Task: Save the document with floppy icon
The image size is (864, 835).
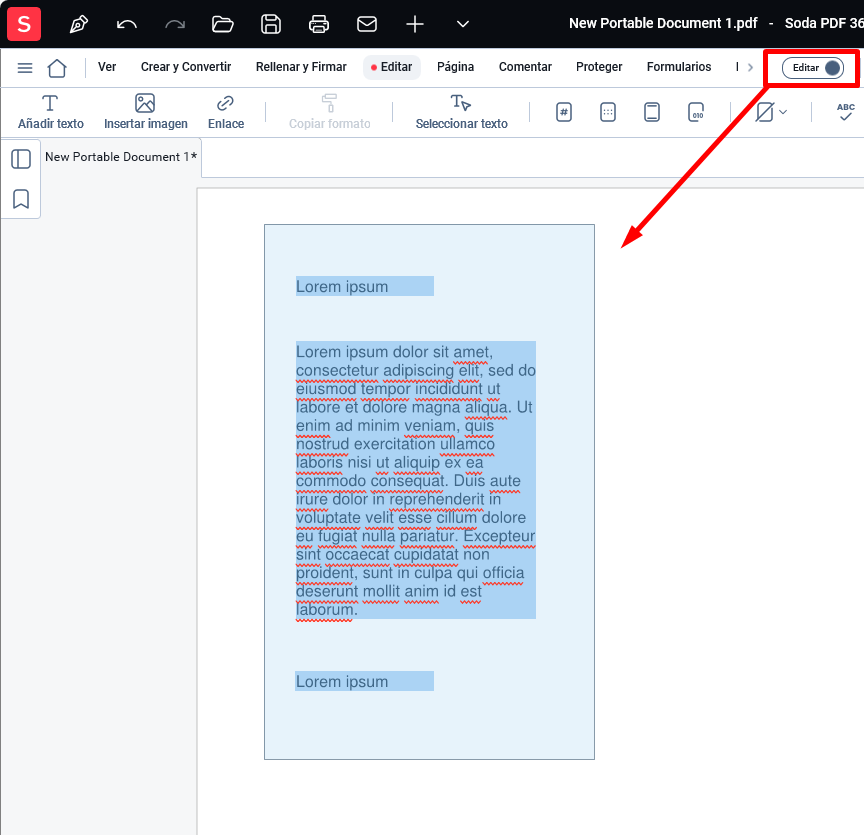Action: point(271,24)
